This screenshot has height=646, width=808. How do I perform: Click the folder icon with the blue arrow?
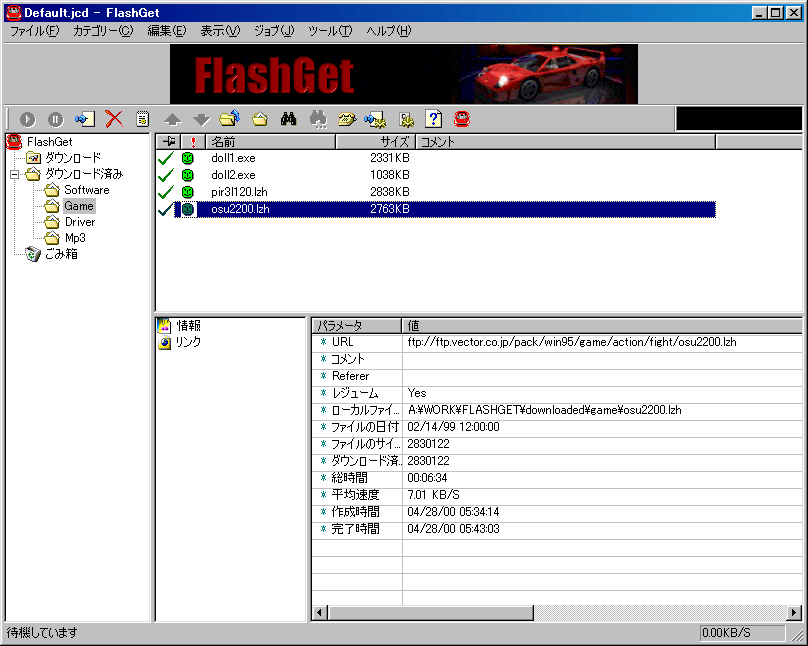(230, 119)
